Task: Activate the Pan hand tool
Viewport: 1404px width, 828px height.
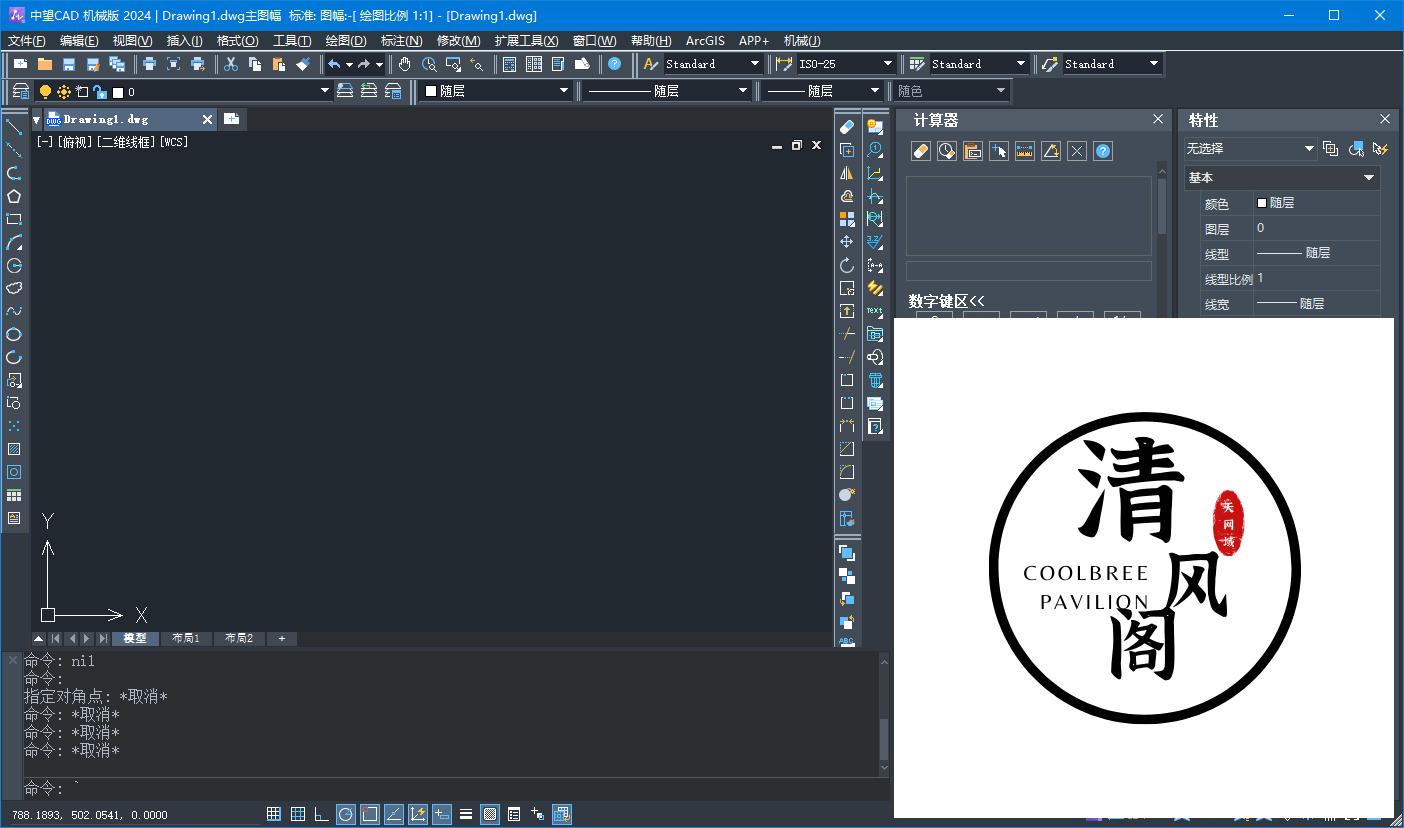Action: [404, 64]
